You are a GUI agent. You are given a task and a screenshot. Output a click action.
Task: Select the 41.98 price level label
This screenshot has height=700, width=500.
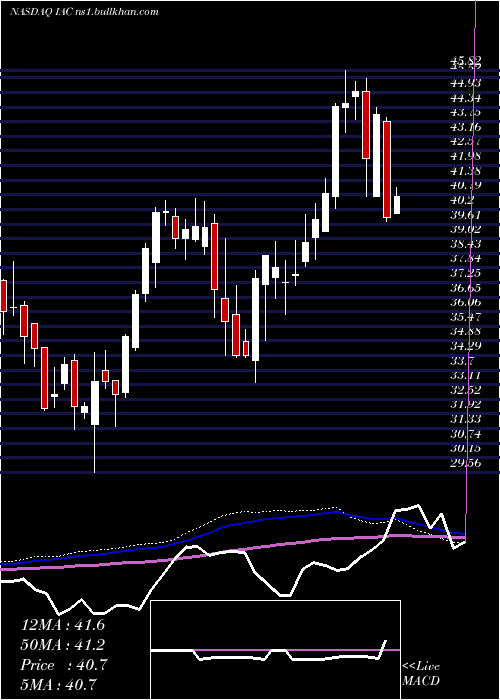coord(465,156)
